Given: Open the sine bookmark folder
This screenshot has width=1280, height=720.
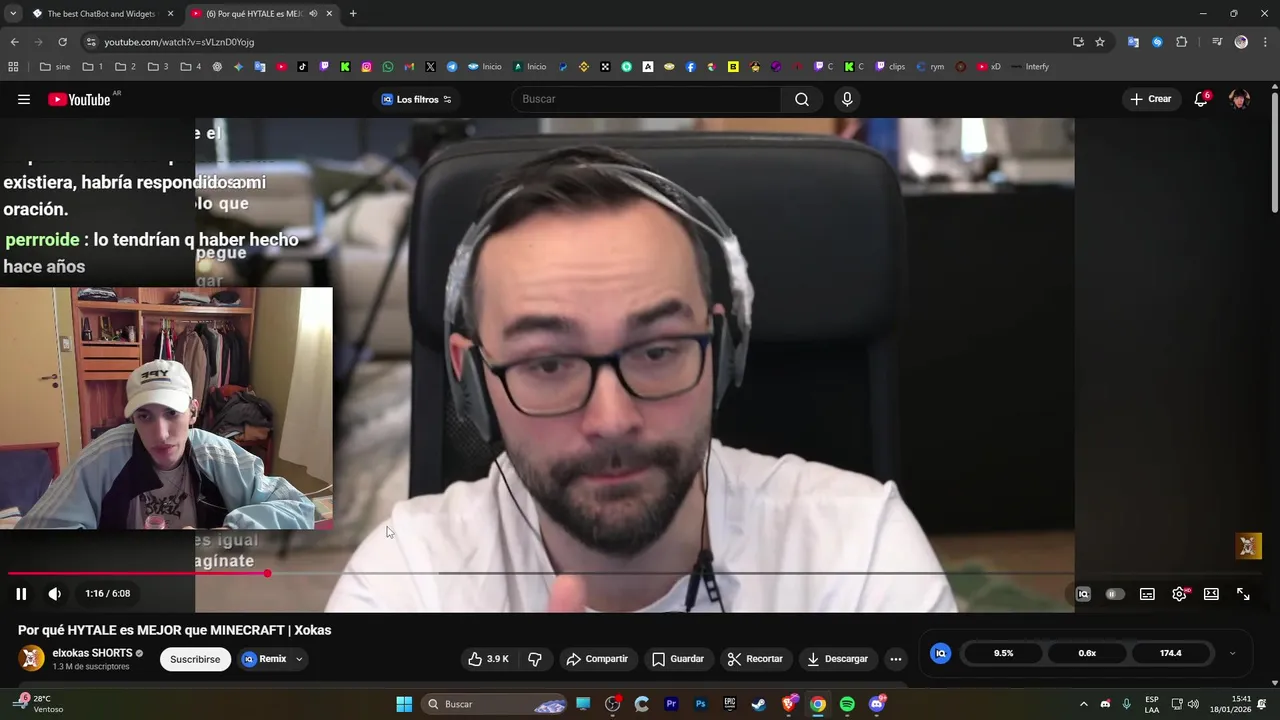Looking at the screenshot, I should pos(55,67).
